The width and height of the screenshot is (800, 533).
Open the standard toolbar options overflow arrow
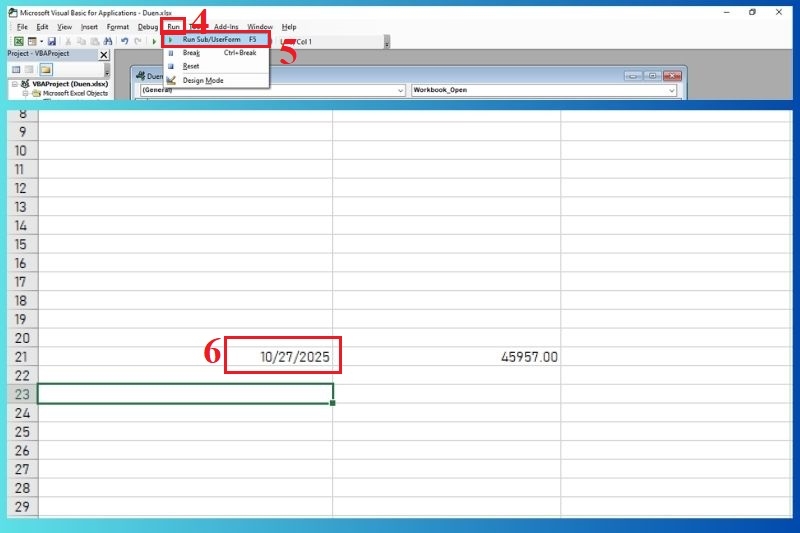[387, 43]
